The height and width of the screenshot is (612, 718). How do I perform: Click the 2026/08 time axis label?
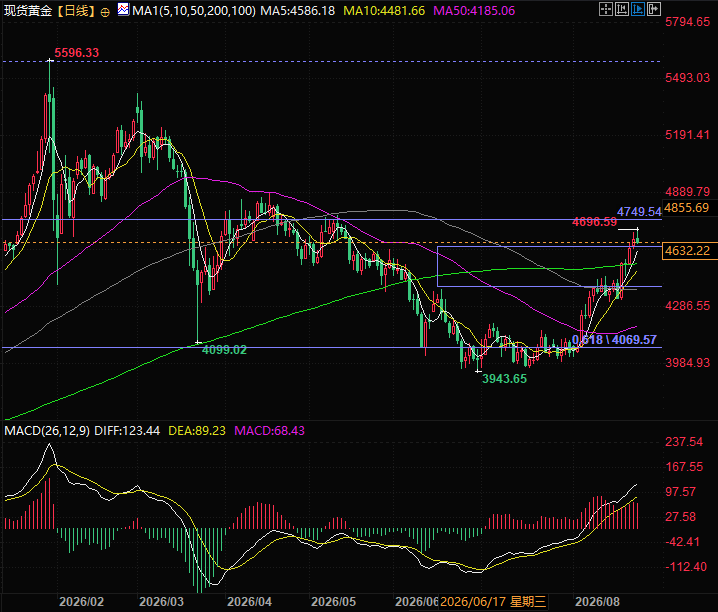point(597,601)
